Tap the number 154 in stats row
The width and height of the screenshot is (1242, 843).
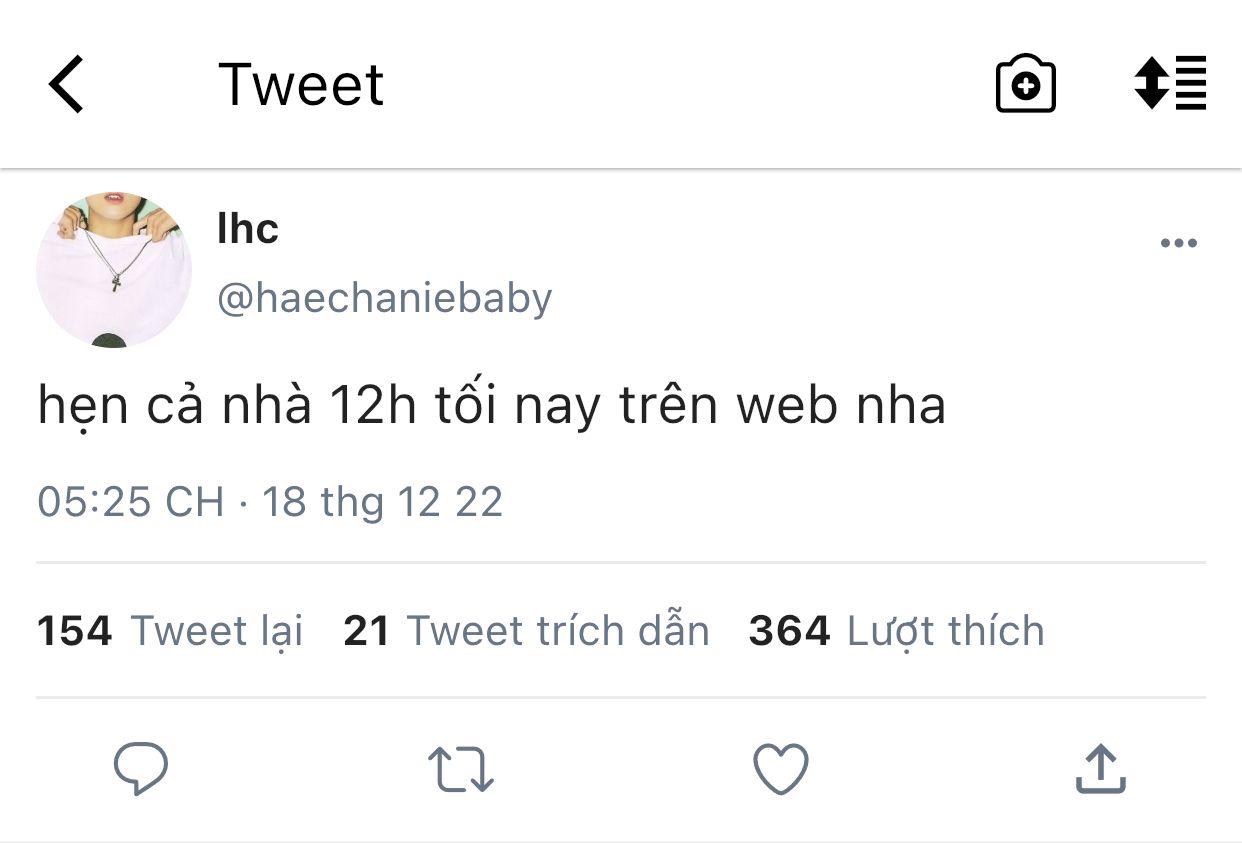(74, 631)
